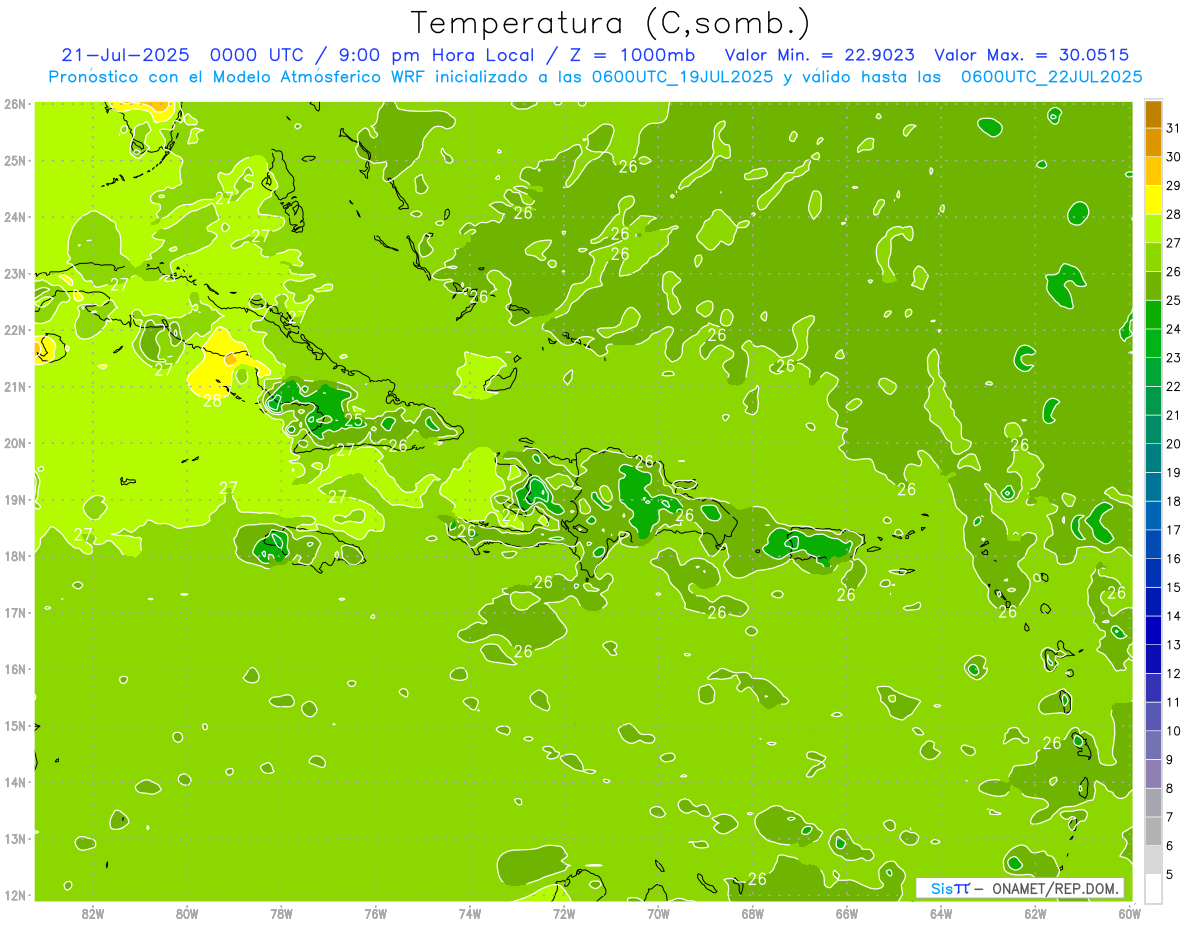Click the dark orange color bar segment above 31

[x=1153, y=113]
